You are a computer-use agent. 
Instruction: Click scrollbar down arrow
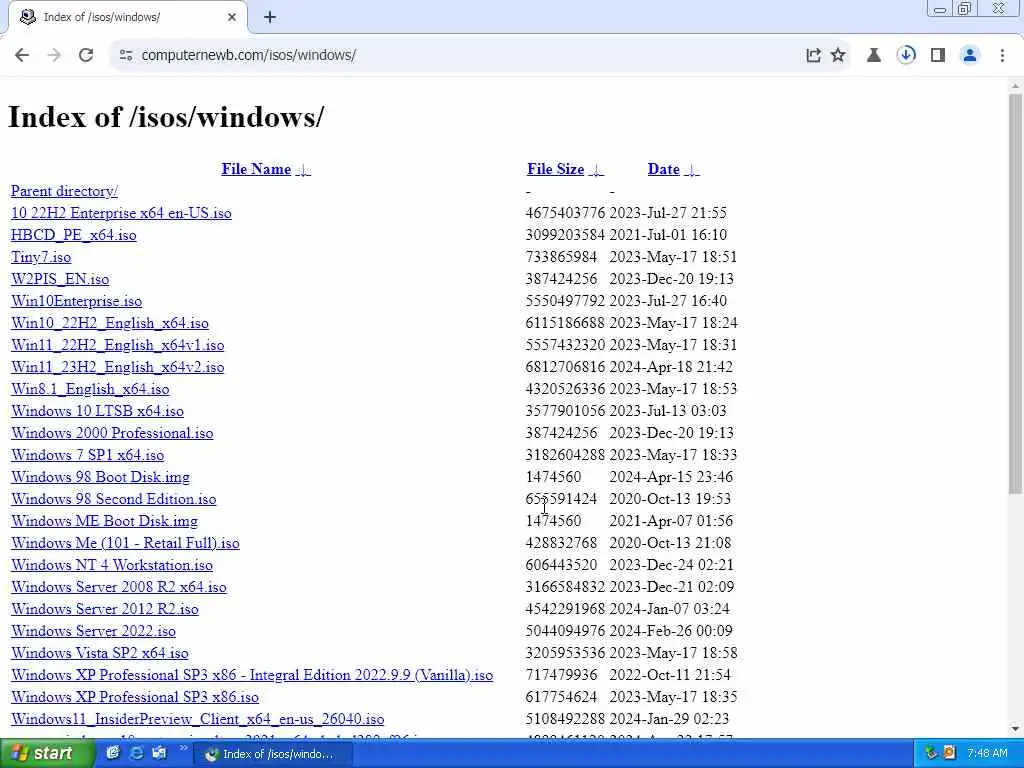pyautogui.click(x=1015, y=730)
